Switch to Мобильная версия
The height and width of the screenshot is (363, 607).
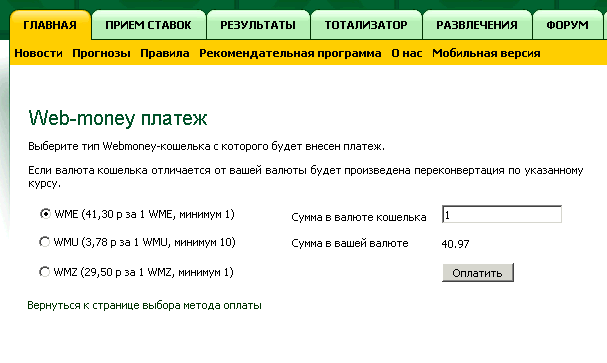tap(486, 53)
